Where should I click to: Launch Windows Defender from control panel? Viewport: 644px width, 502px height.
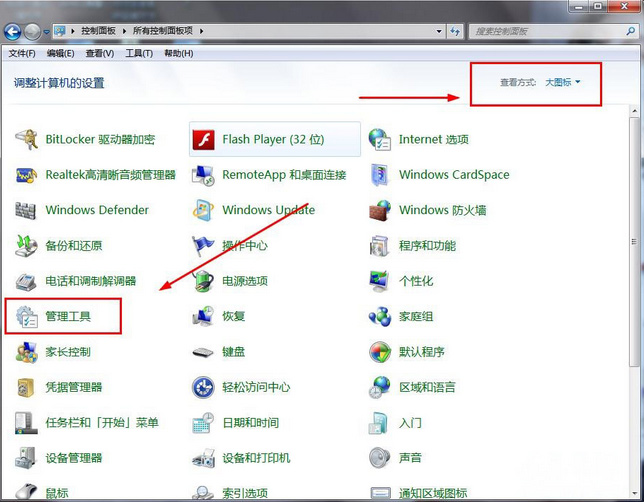tap(96, 210)
